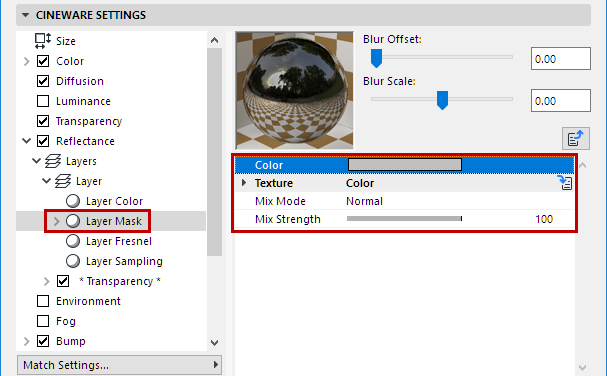Uncheck the Transparency channel checkbox

point(43,121)
